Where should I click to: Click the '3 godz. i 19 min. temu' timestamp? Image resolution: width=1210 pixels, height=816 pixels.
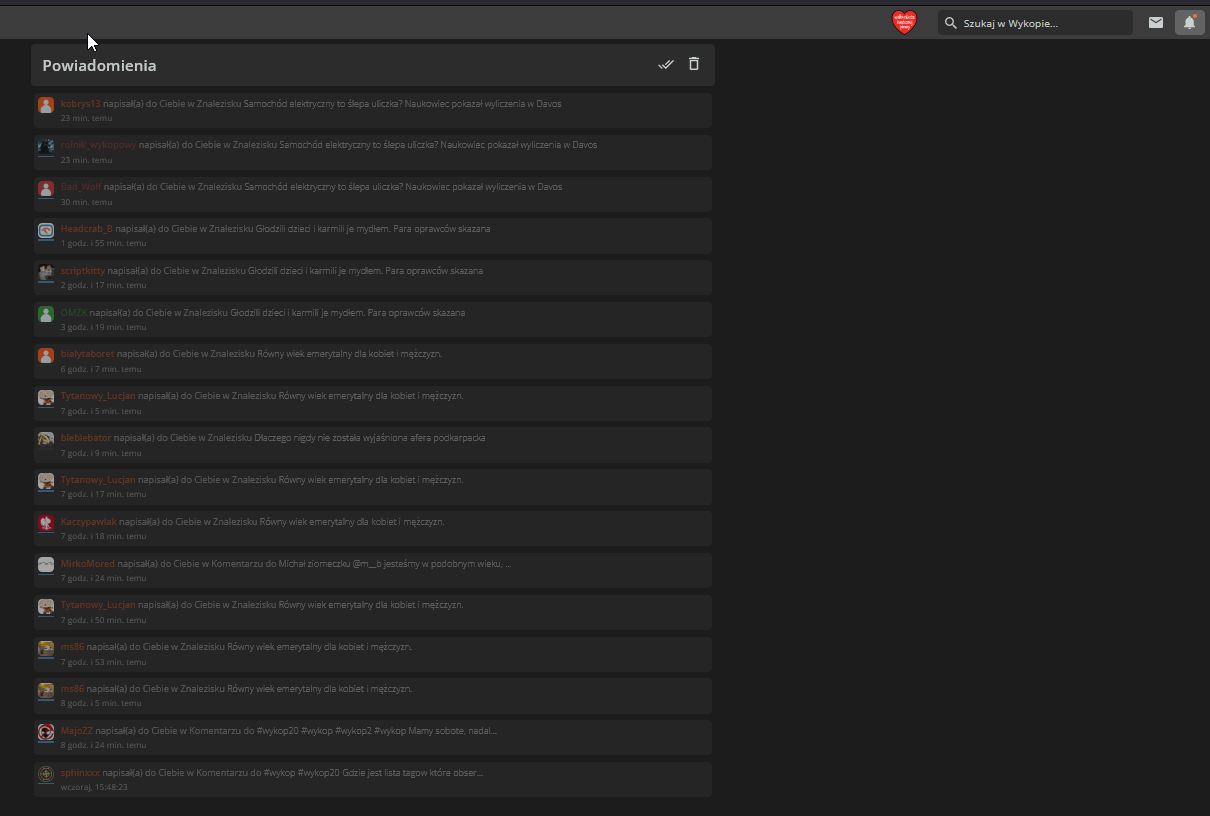coord(103,327)
